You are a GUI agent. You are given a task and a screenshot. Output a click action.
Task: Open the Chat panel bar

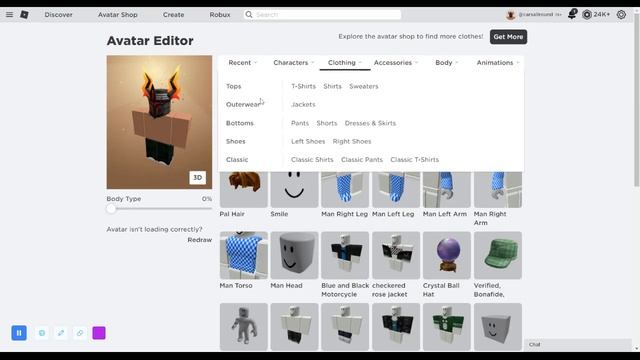click(578, 344)
